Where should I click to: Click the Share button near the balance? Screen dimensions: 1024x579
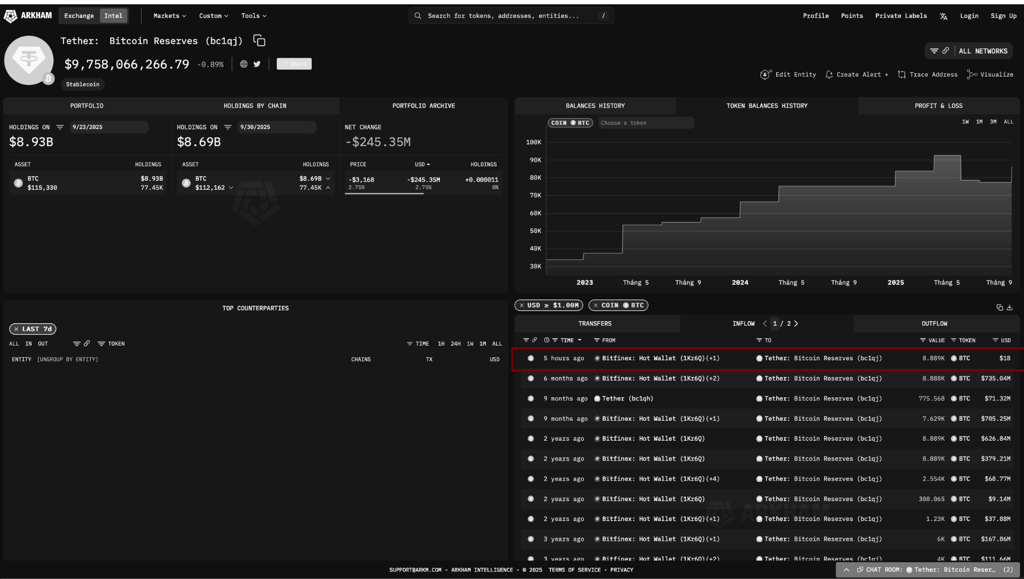(294, 64)
